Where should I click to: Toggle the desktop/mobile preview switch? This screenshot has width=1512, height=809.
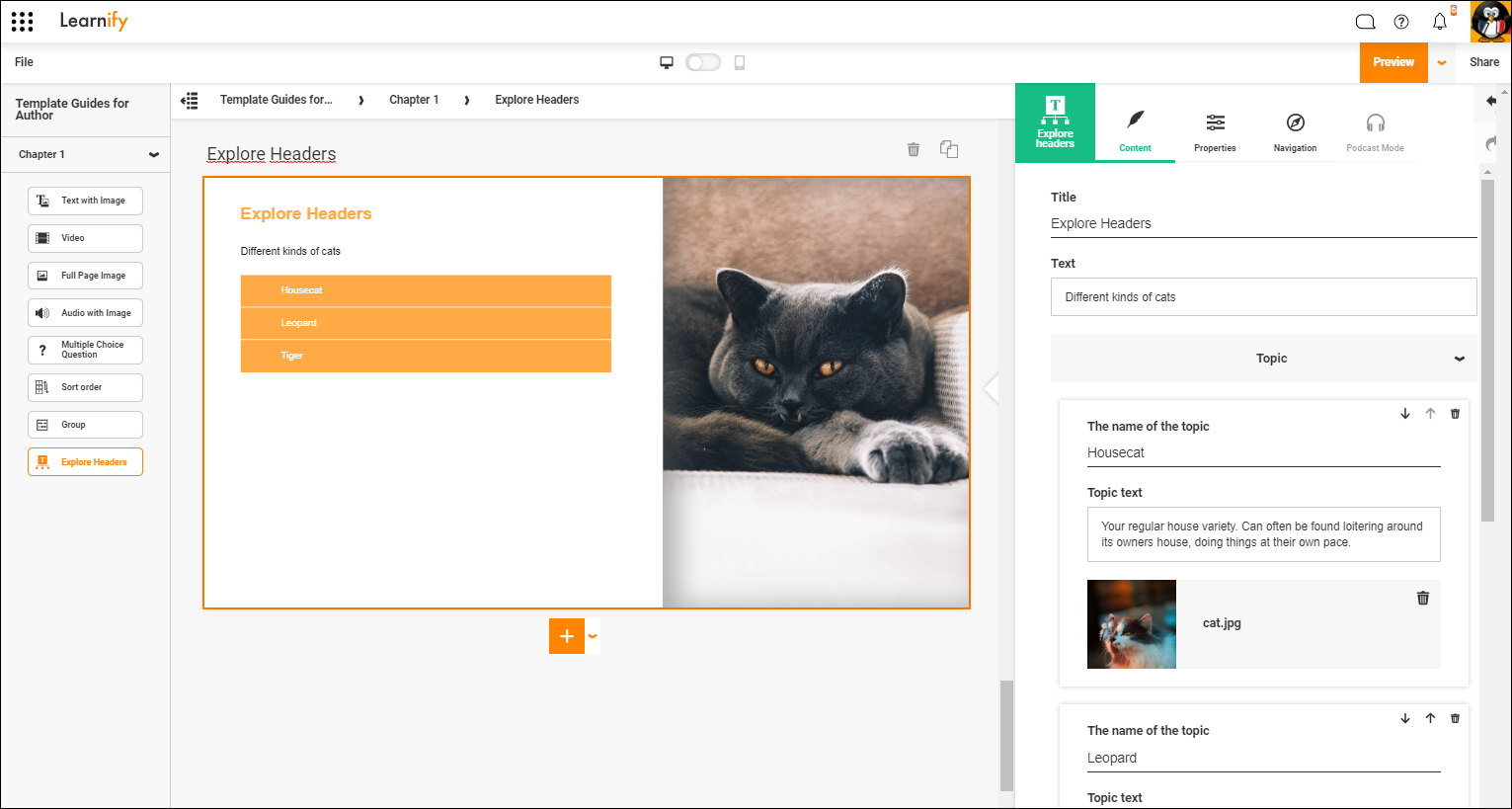703,61
